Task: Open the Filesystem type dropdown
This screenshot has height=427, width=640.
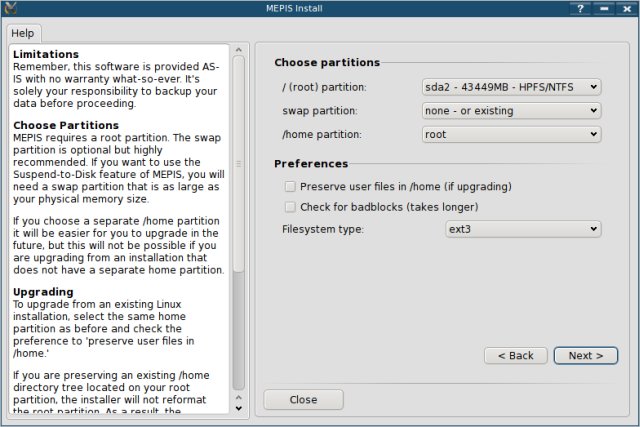Action: (x=523, y=229)
